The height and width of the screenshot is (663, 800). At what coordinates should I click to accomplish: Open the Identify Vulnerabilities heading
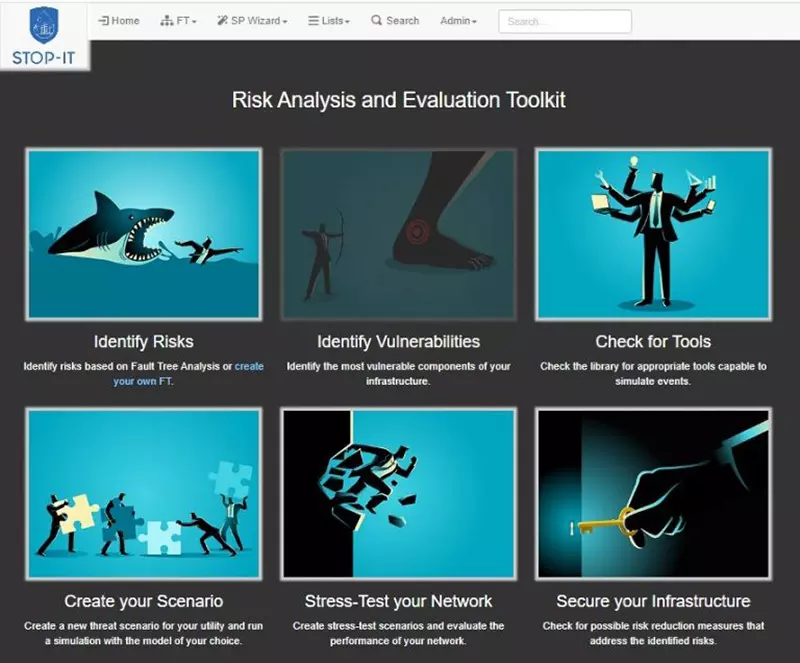click(398, 342)
